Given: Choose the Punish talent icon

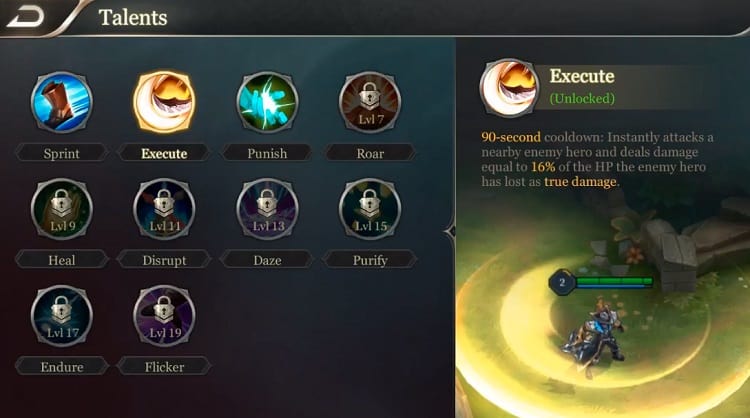Looking at the screenshot, I should (x=267, y=102).
